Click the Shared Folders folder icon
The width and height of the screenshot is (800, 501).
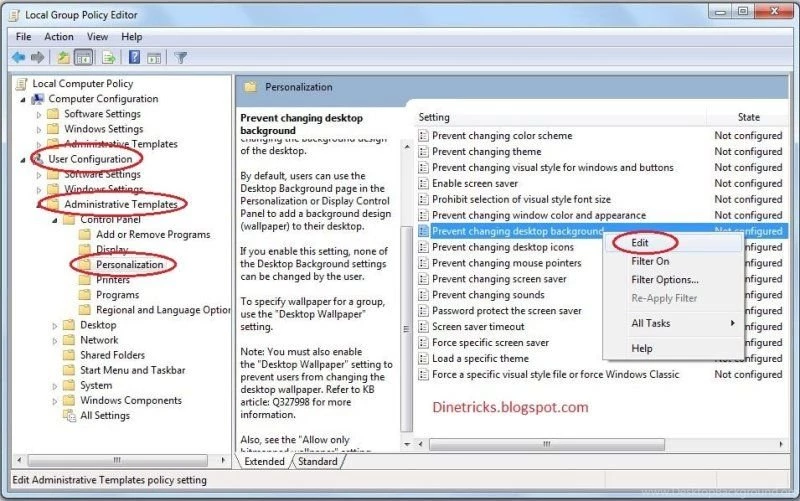(69, 355)
